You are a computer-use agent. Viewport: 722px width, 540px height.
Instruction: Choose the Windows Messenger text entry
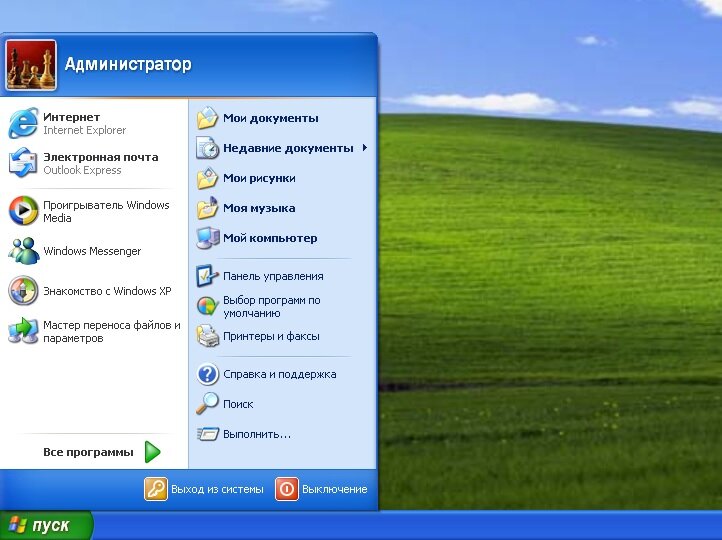coord(92,251)
